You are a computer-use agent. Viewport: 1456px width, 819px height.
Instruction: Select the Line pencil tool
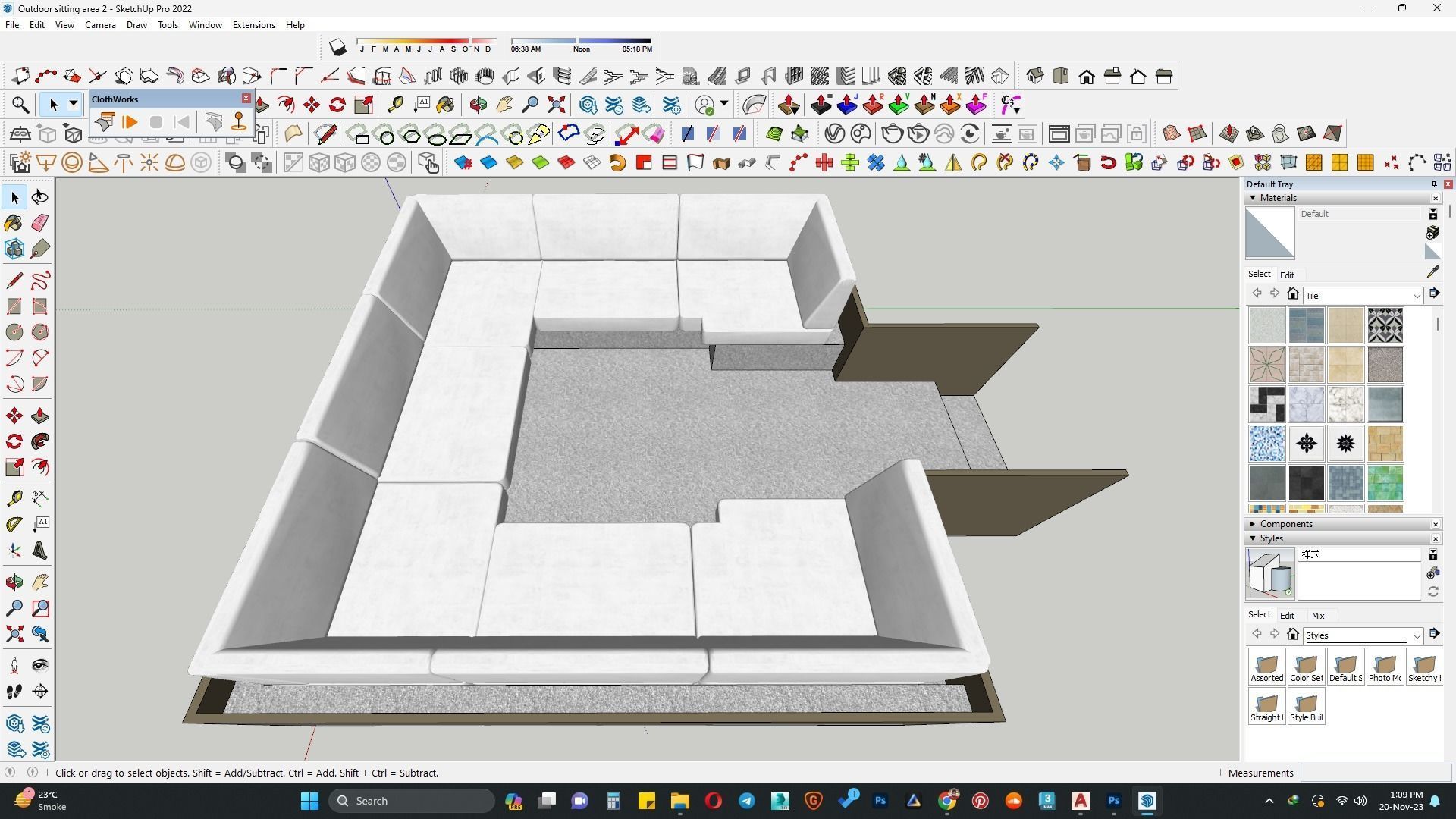coord(14,281)
